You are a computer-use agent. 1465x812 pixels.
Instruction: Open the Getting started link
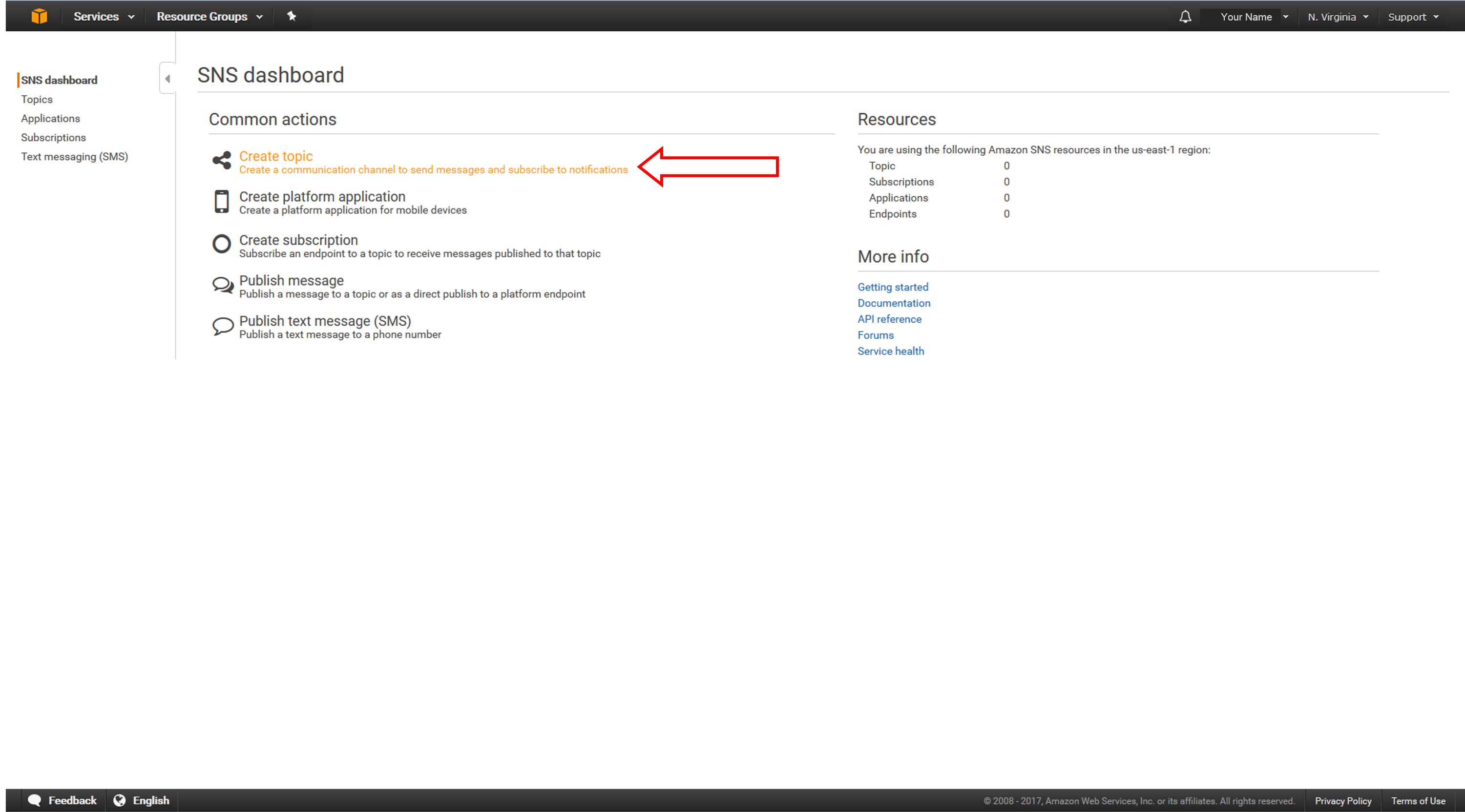click(x=893, y=287)
